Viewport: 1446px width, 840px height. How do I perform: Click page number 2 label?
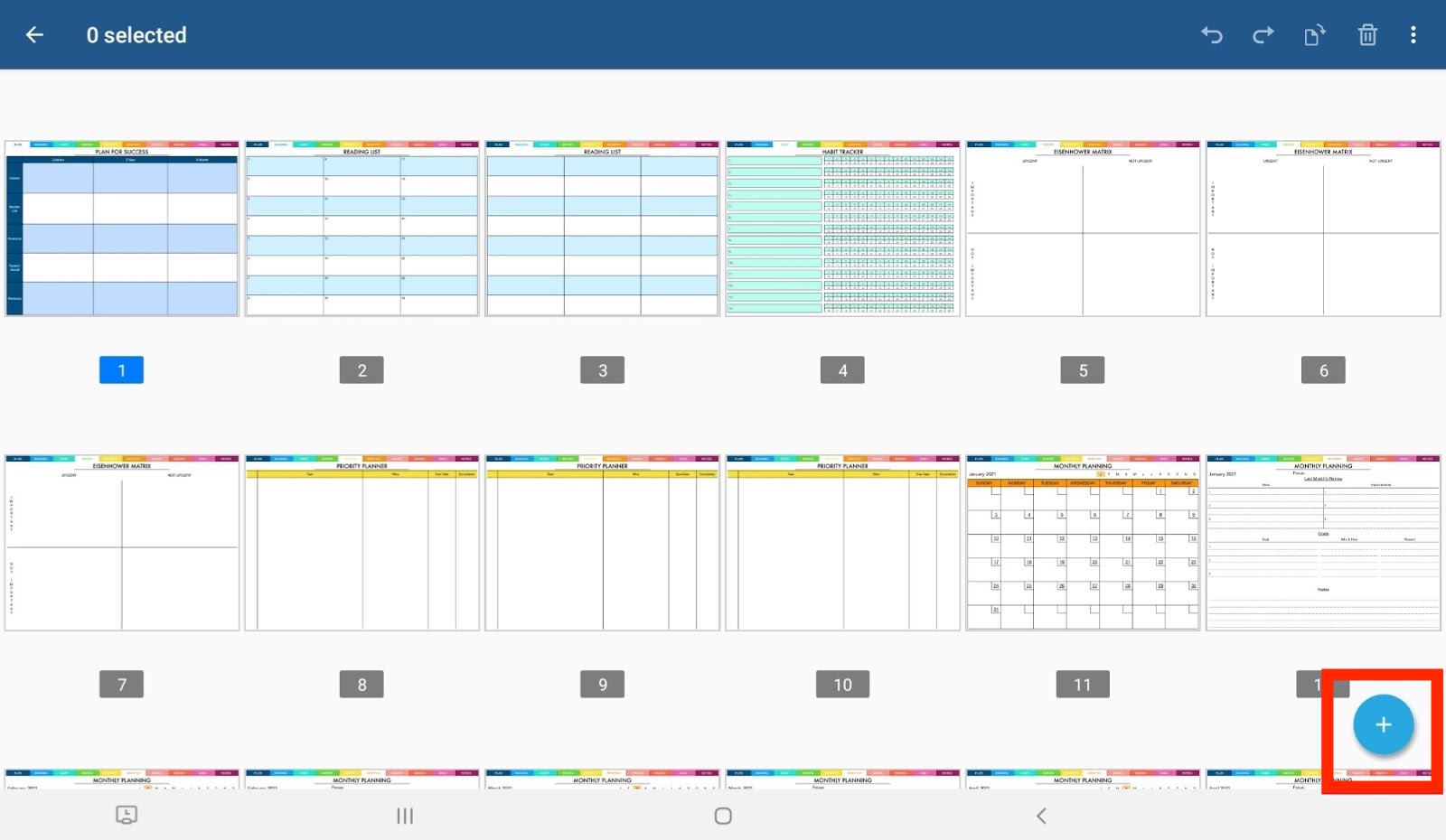[361, 370]
